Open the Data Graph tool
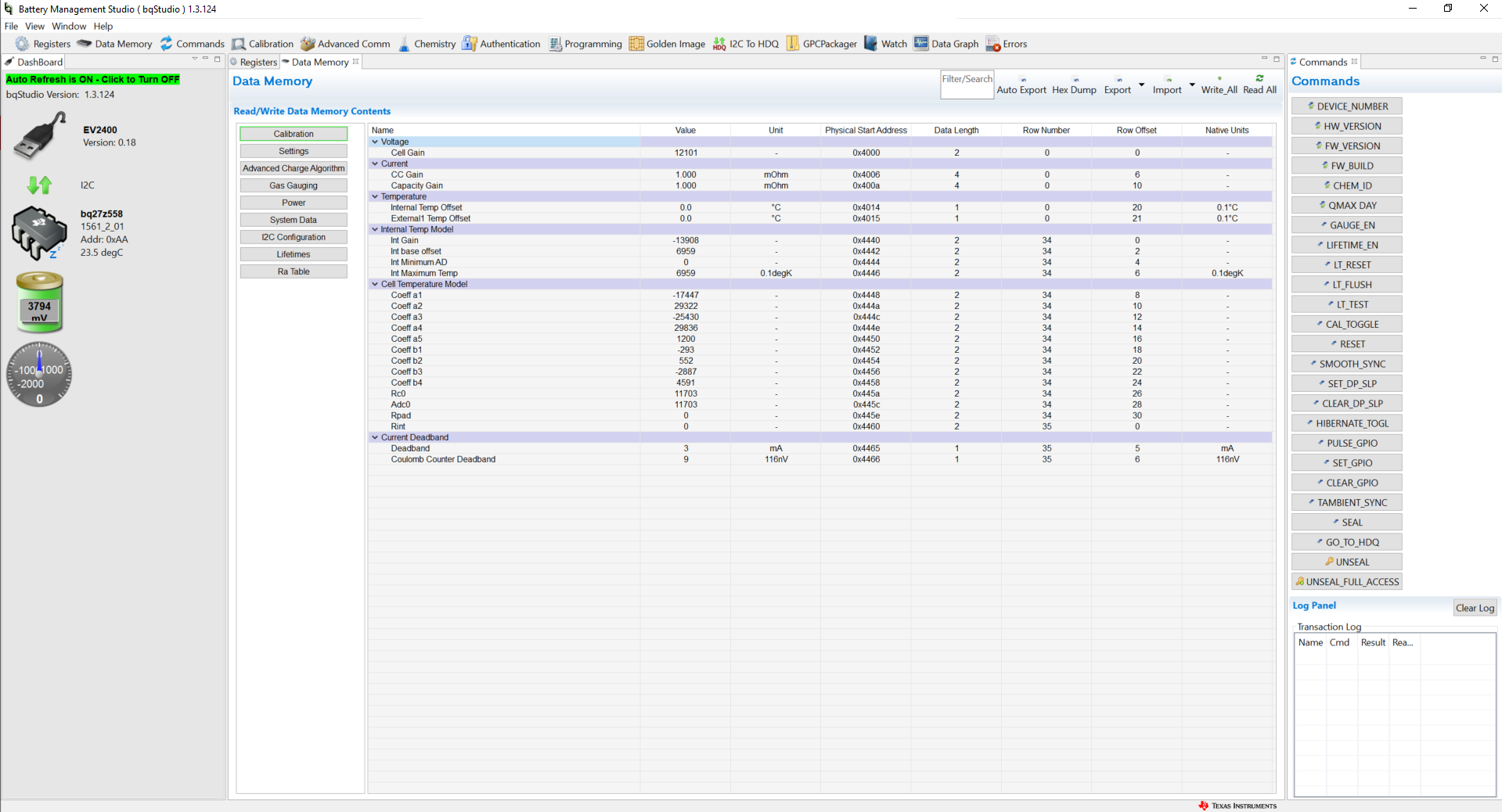1502x812 pixels. (x=946, y=44)
